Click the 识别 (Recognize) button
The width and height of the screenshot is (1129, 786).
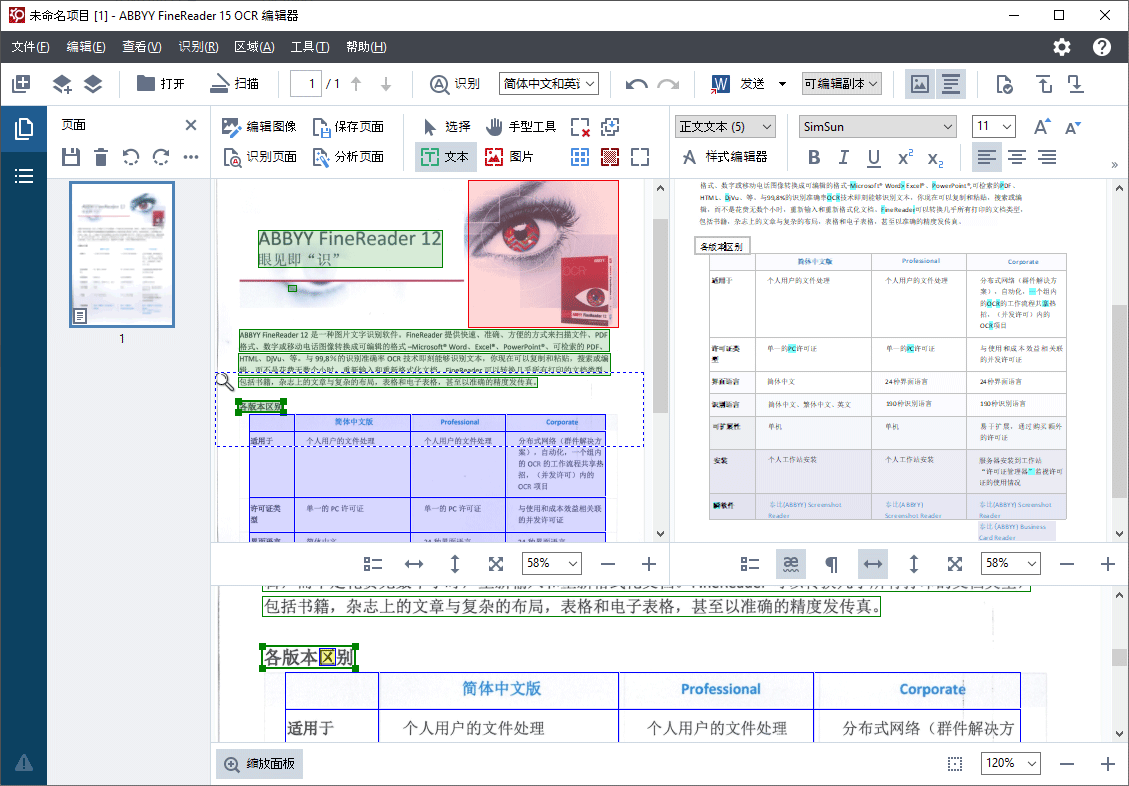tap(455, 84)
